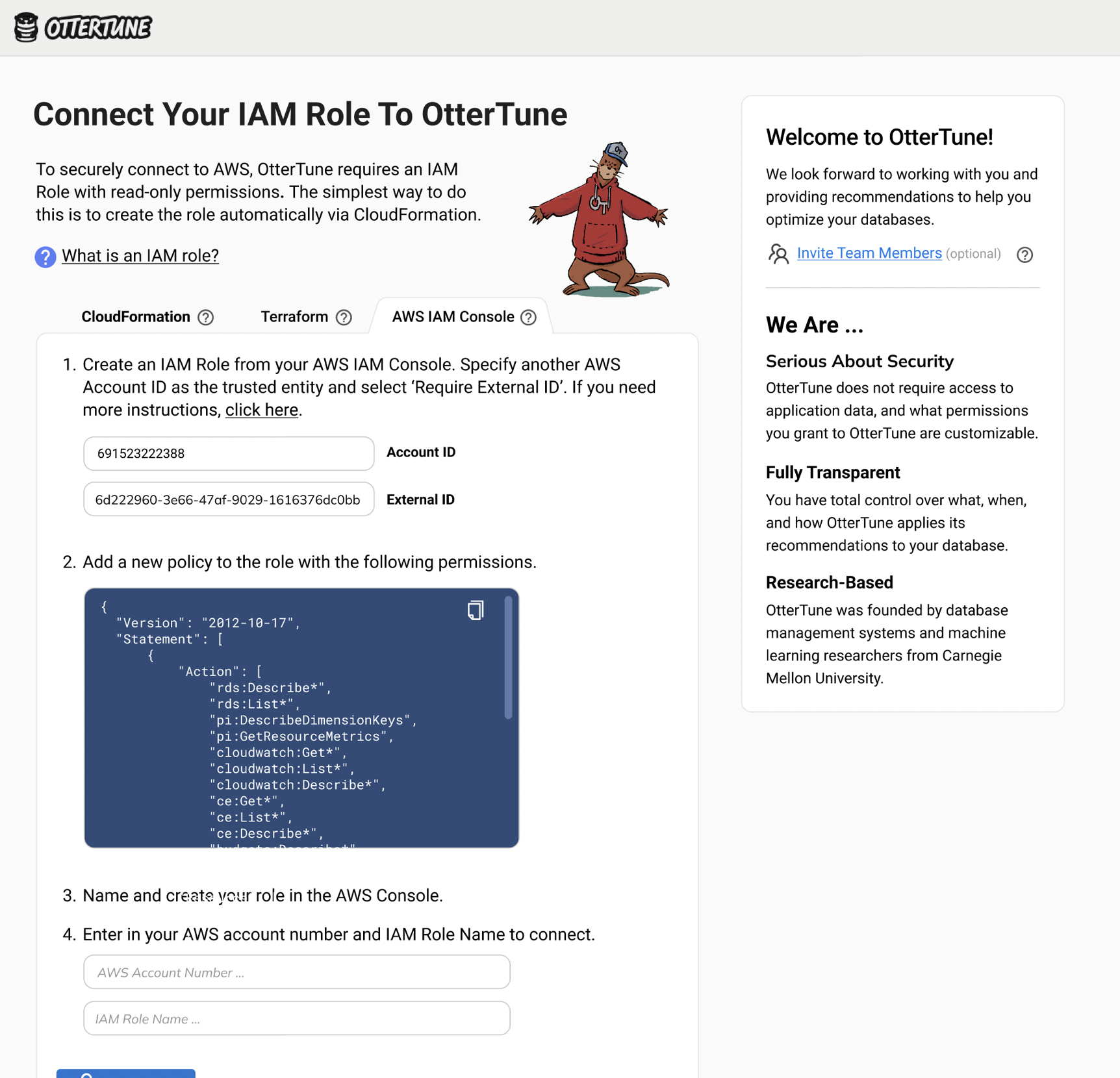The height and width of the screenshot is (1078, 1120).
Task: Click the help icon next to AWS IAM Console
Action: tap(529, 318)
